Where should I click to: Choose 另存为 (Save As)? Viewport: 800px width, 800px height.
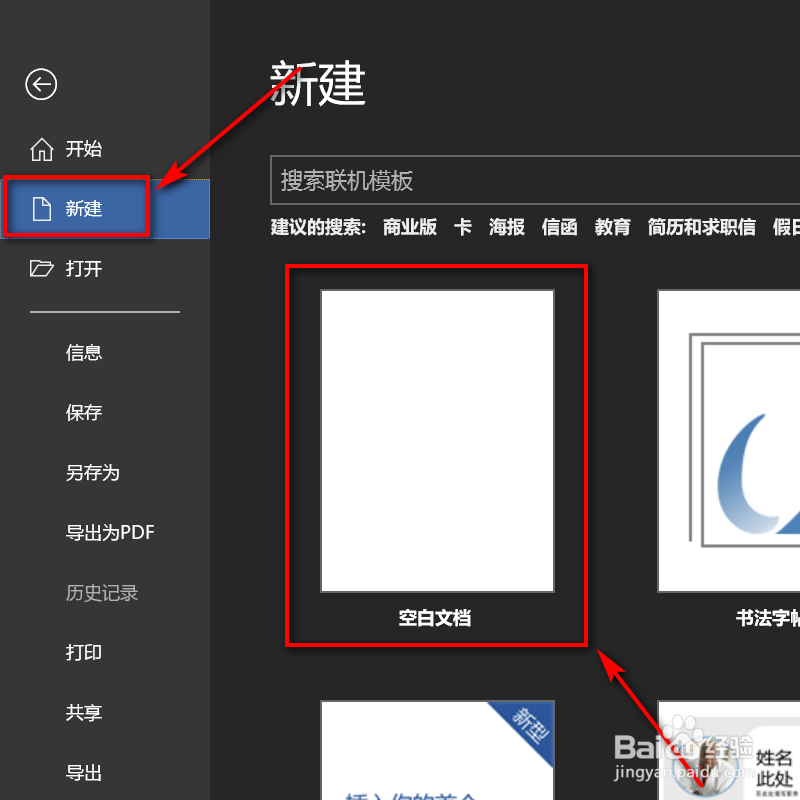point(92,472)
